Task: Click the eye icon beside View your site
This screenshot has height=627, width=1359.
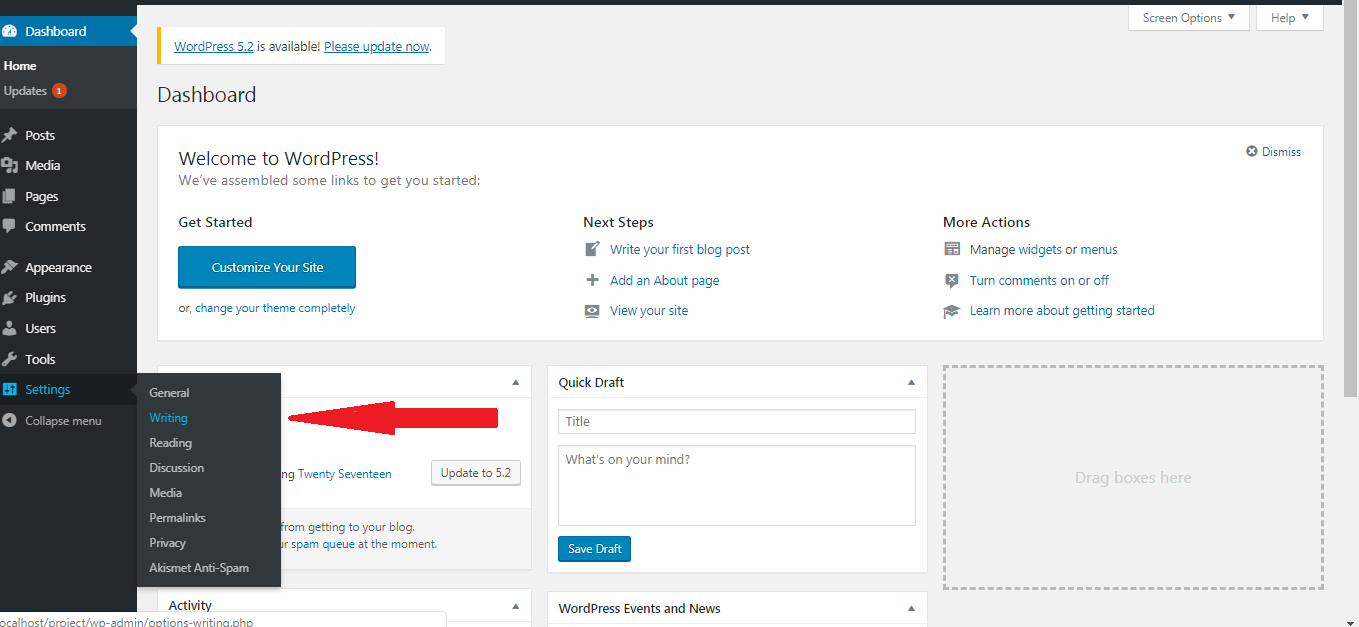Action: pos(593,311)
